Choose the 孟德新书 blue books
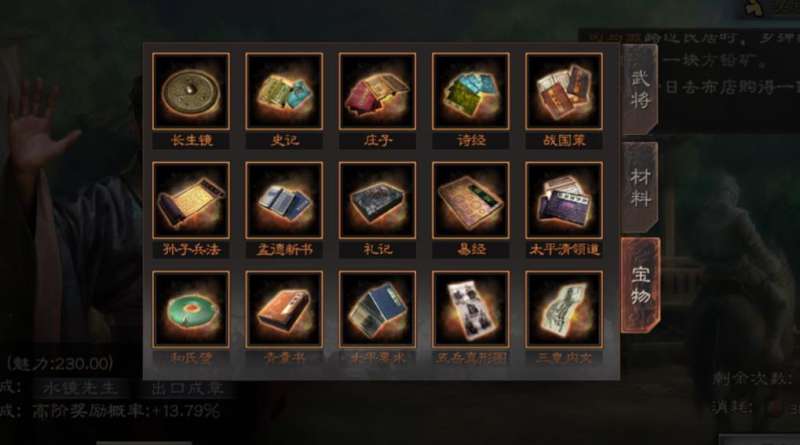This screenshot has height=445, width=800. 284,201
